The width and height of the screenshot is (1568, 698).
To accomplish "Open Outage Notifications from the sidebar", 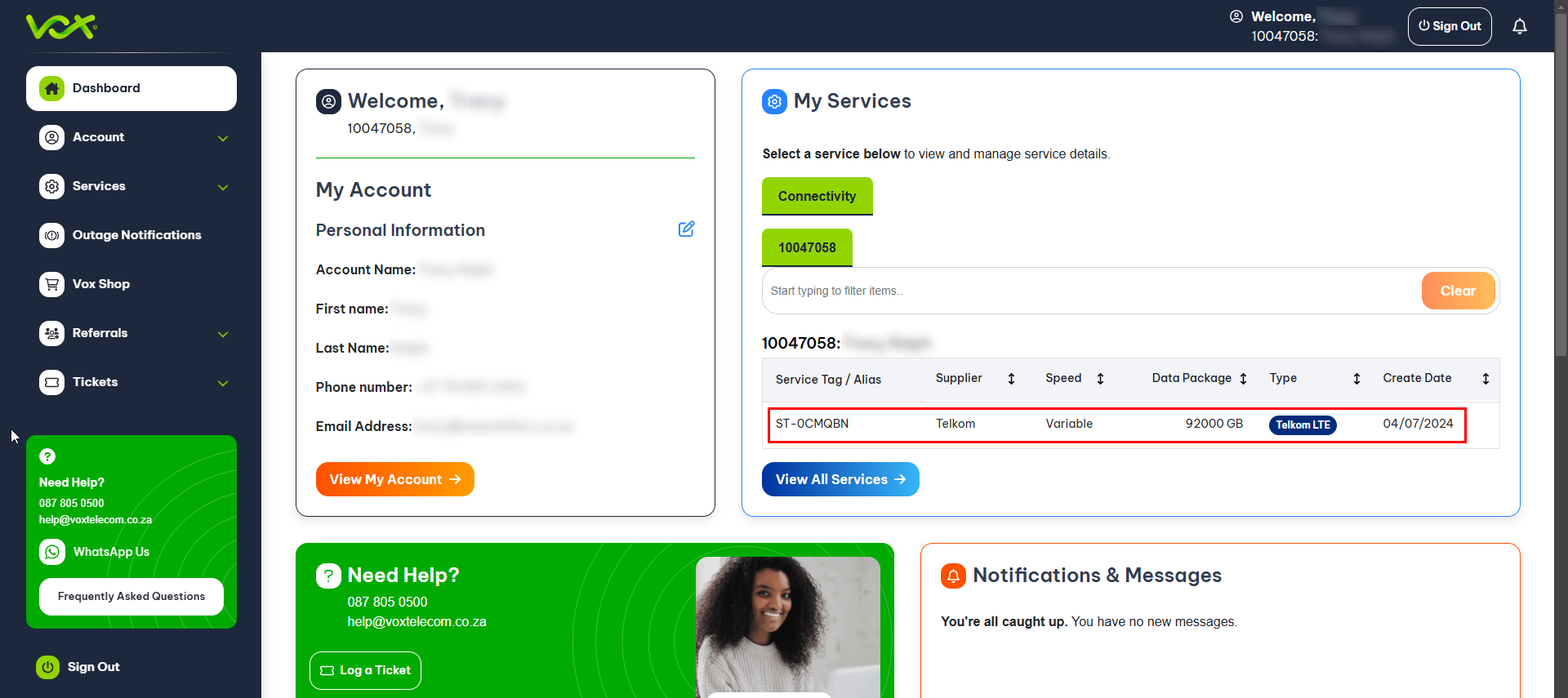I will coord(136,235).
